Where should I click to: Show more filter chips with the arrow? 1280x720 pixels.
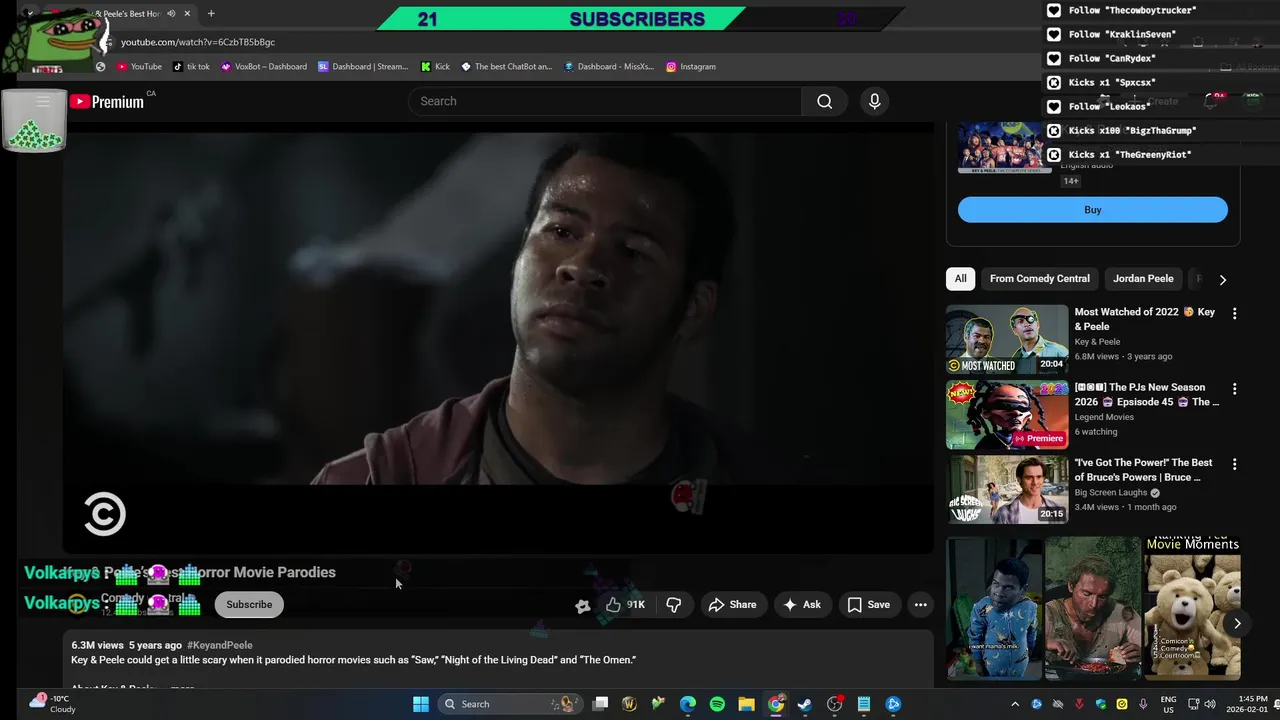pos(1222,280)
